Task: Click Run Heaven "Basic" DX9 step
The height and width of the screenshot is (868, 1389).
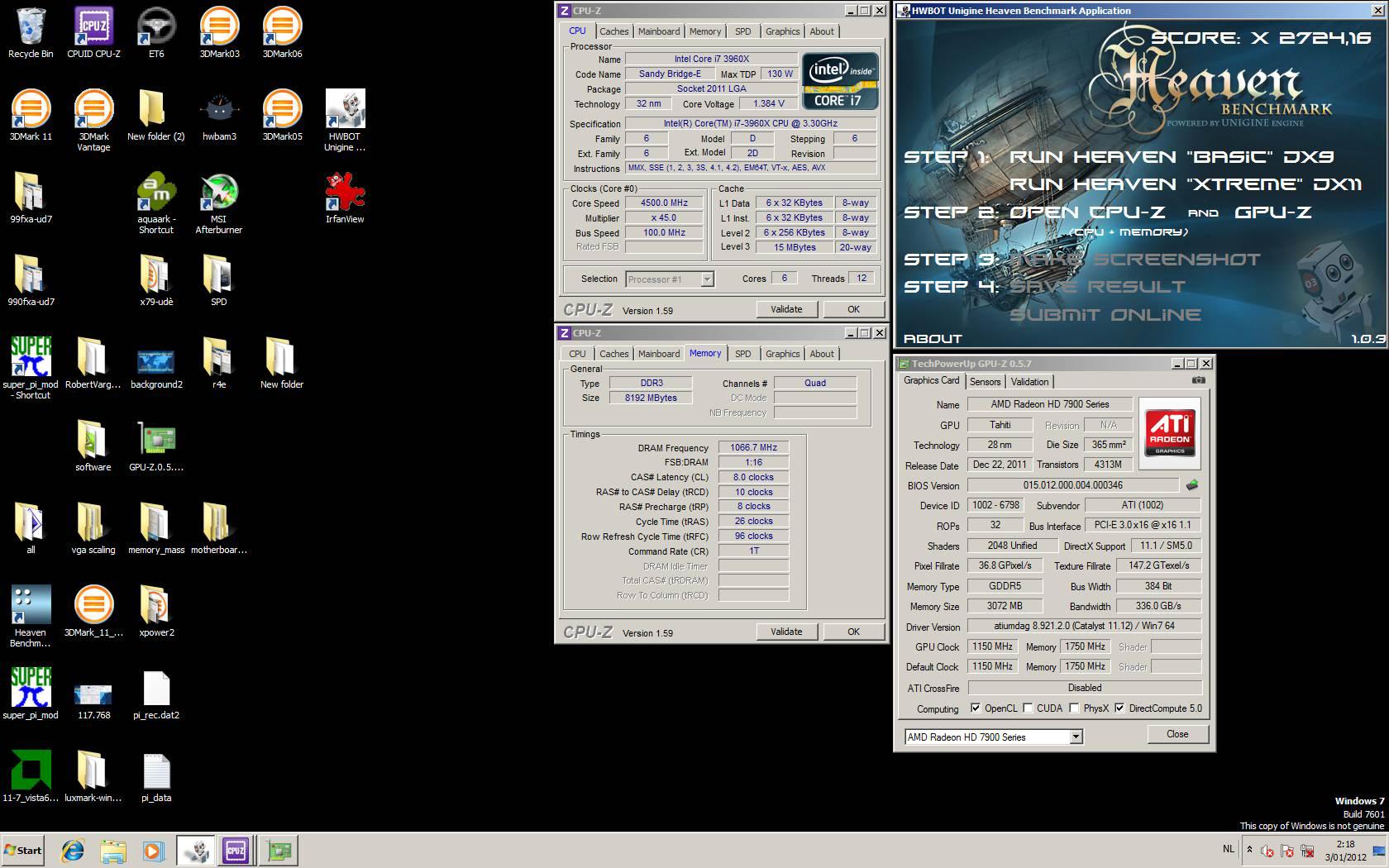Action: coord(1172,157)
